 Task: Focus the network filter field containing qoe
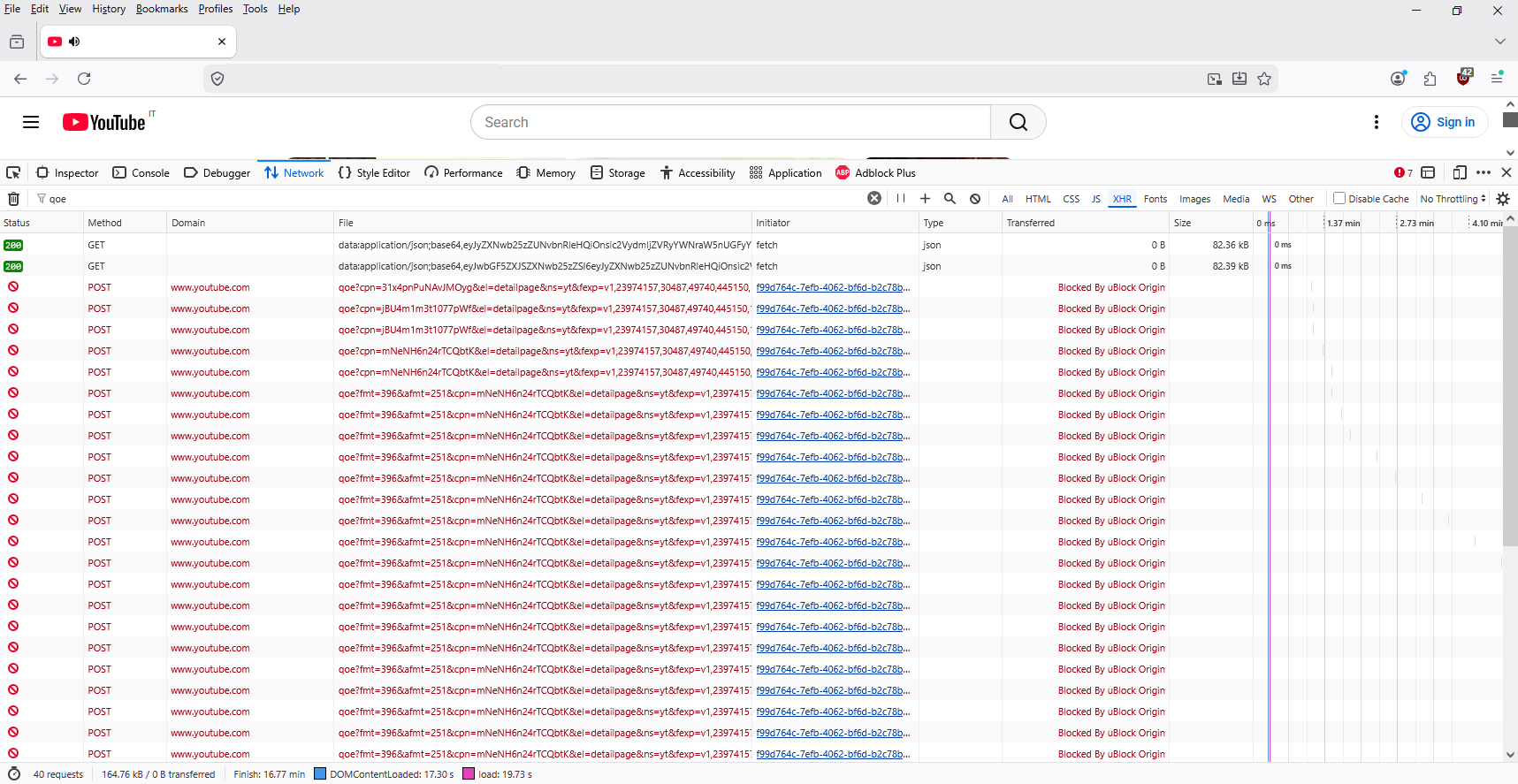455,199
